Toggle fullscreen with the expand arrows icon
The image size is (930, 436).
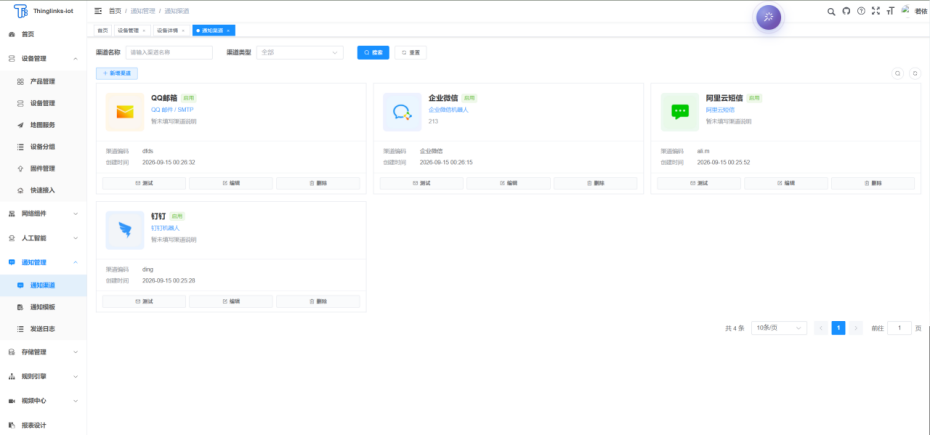[875, 11]
